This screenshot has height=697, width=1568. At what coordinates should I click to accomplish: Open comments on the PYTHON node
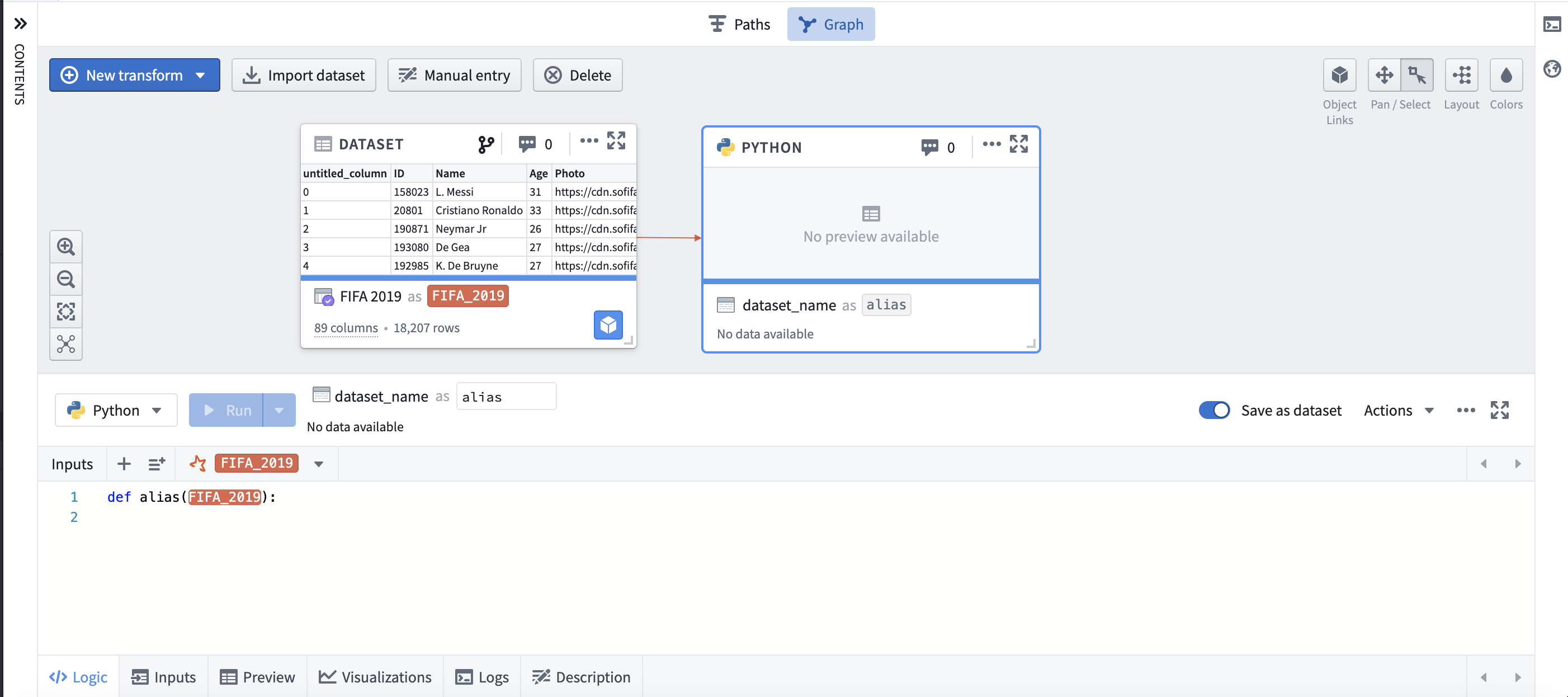point(937,147)
